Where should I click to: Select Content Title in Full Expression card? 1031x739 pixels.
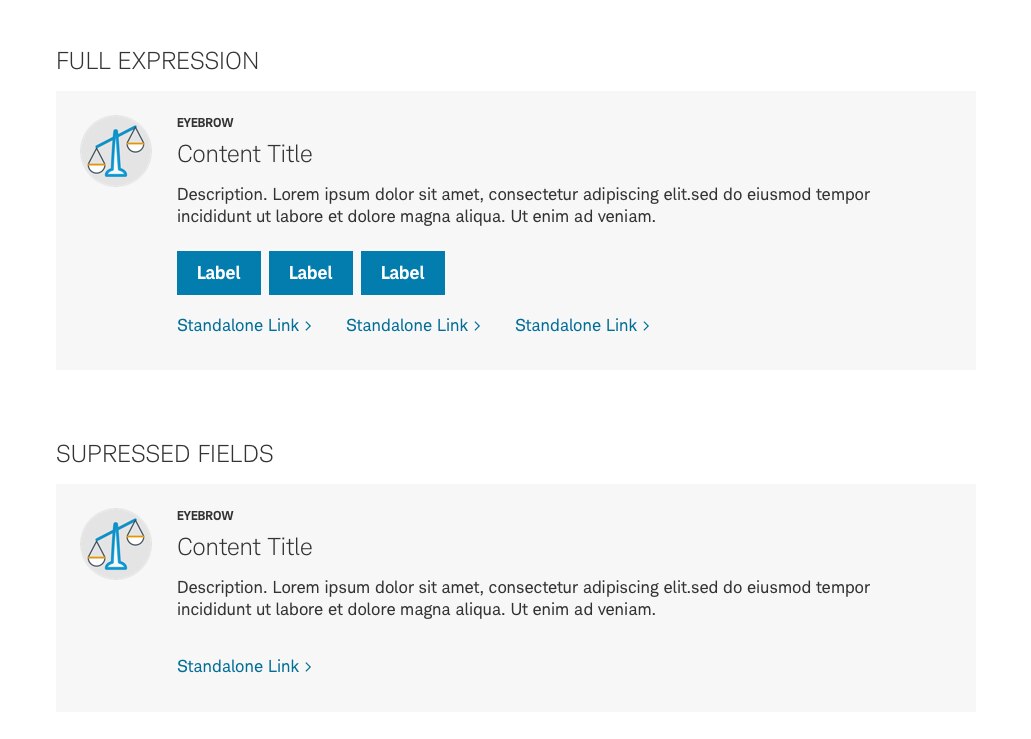[x=245, y=154]
